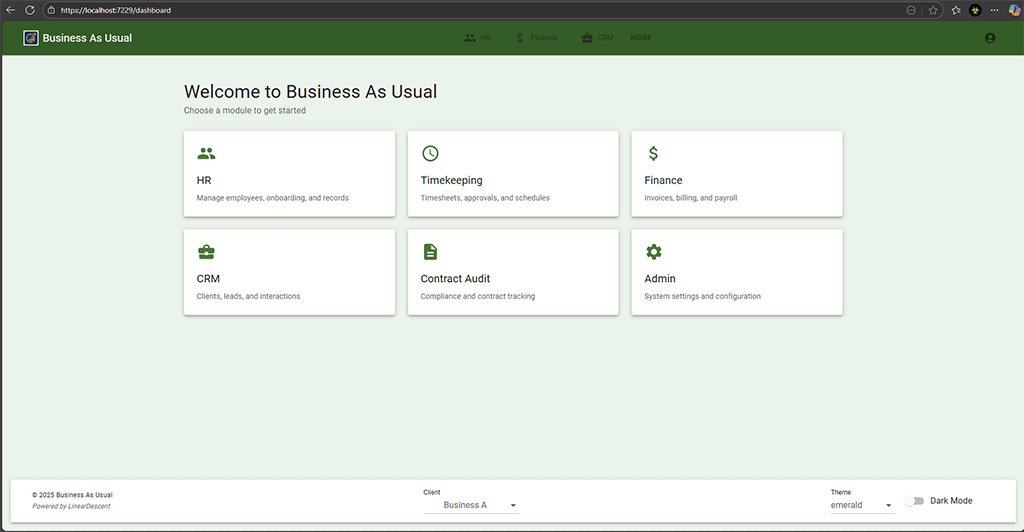Reload the page with browser refresh button
This screenshot has width=1024, height=532.
coord(30,10)
